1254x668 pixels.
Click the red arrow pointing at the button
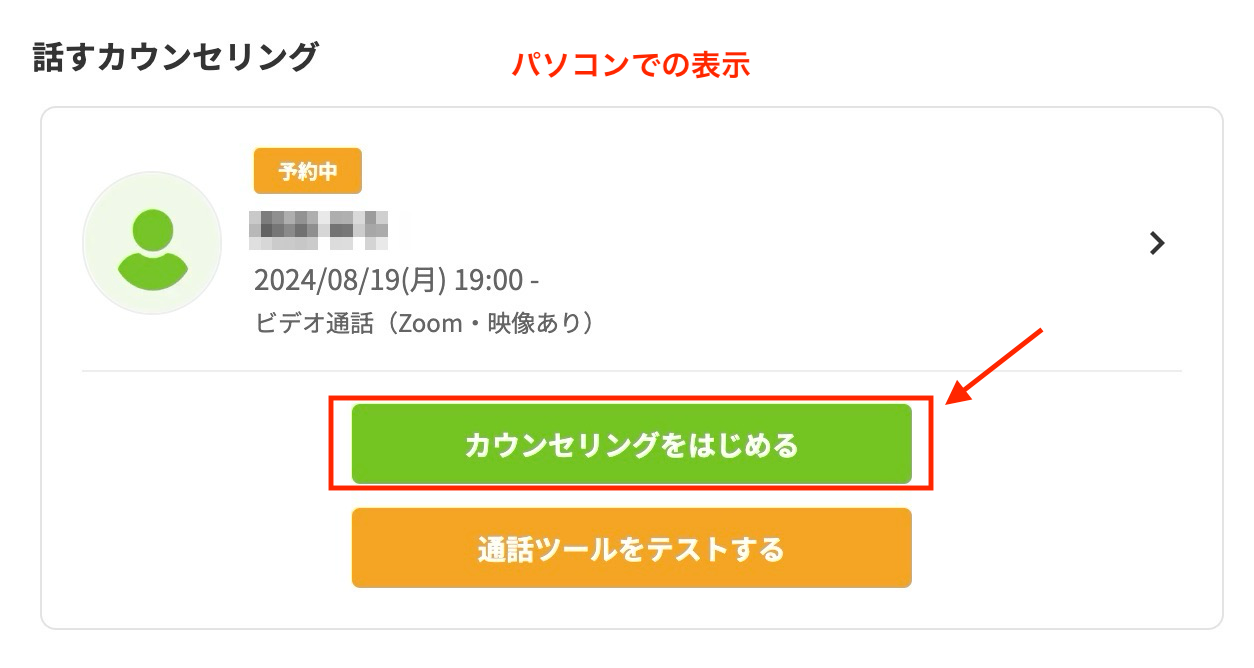click(x=994, y=366)
